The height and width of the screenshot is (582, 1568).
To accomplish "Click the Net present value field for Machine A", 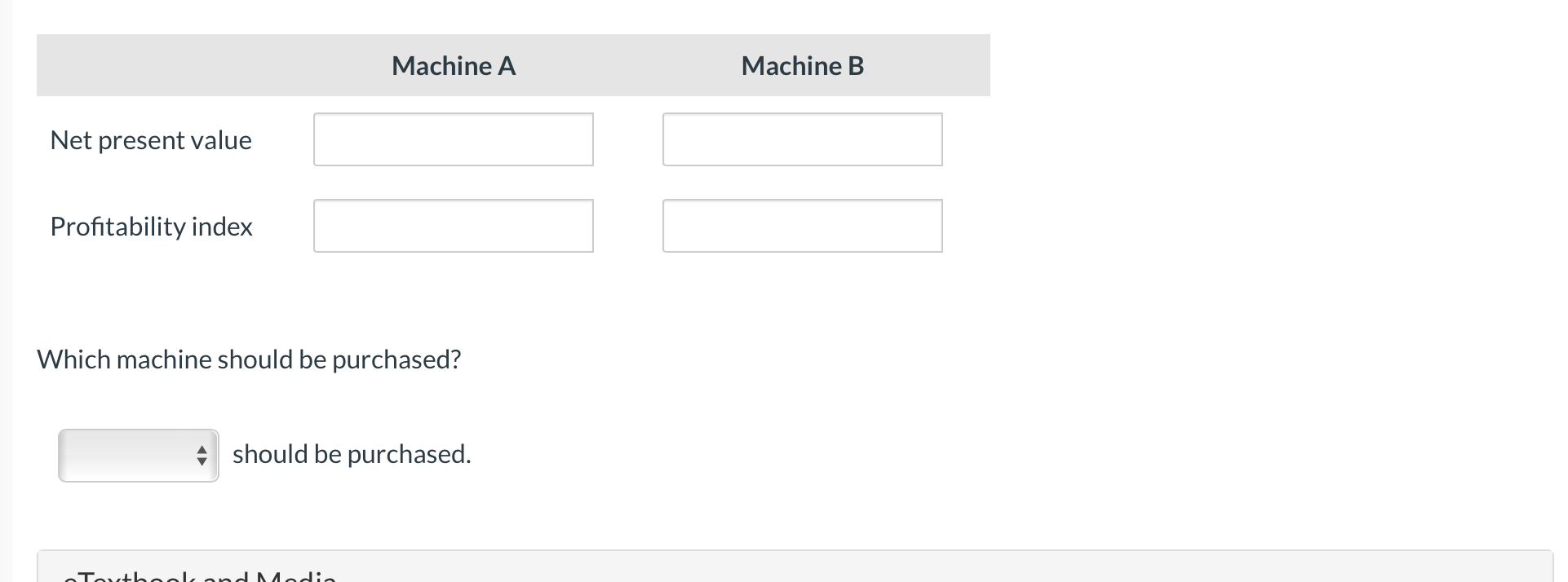I will [454, 139].
